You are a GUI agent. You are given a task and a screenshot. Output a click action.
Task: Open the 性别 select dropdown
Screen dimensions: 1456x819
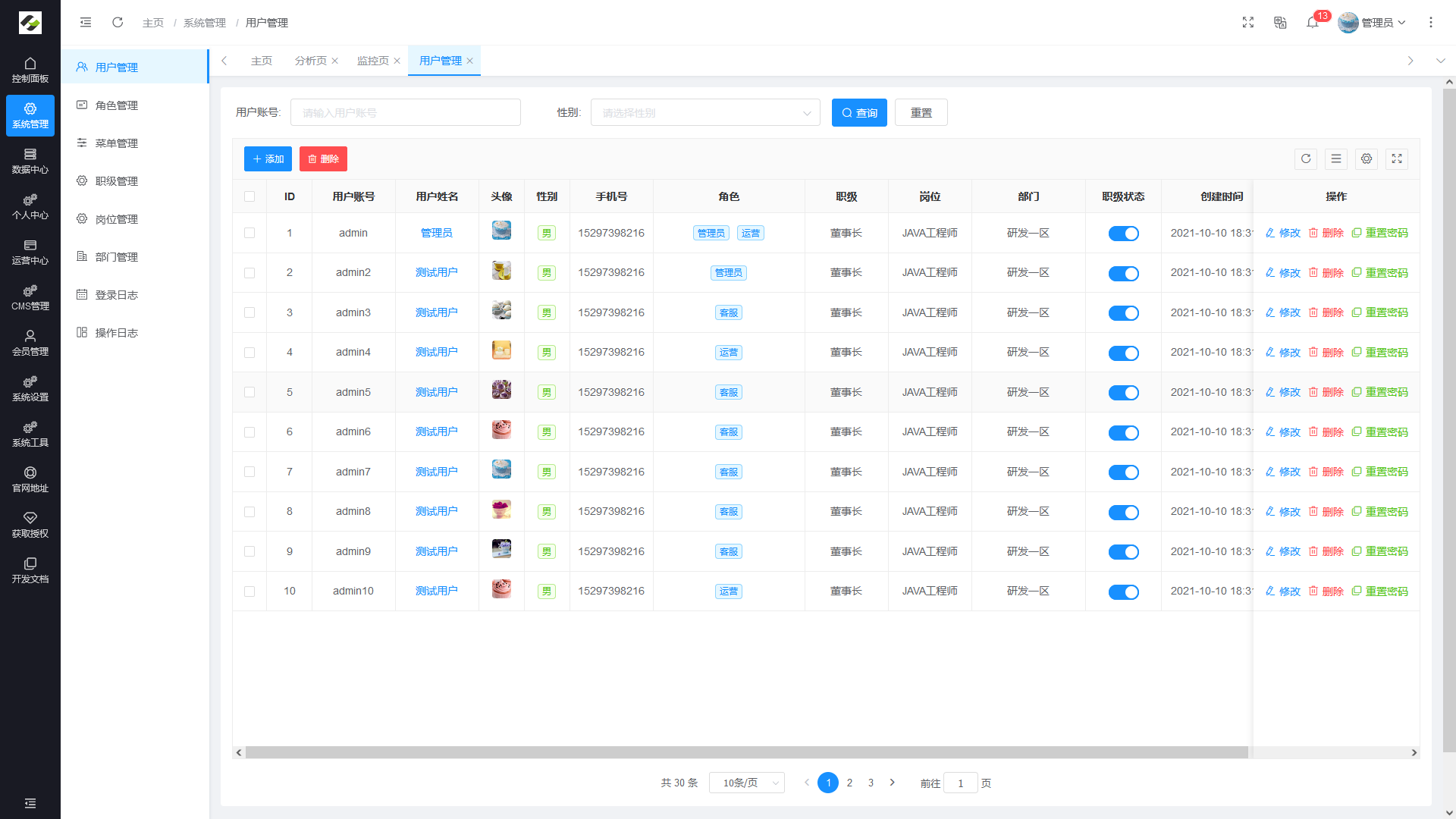(x=704, y=113)
